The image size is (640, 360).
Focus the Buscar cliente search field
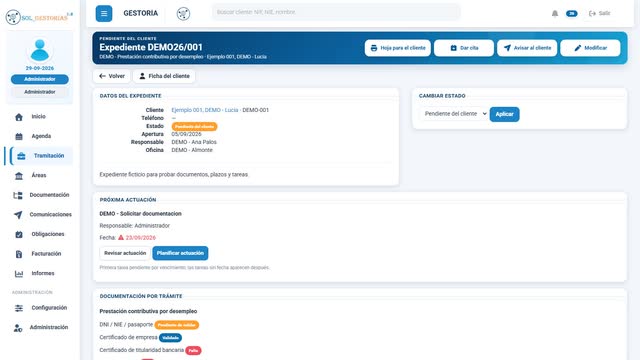click(336, 12)
